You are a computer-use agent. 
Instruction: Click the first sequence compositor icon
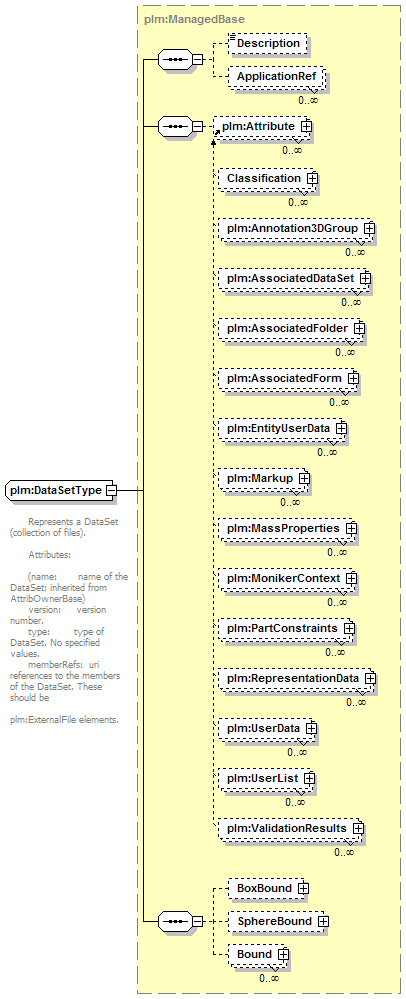pyautogui.click(x=174, y=59)
